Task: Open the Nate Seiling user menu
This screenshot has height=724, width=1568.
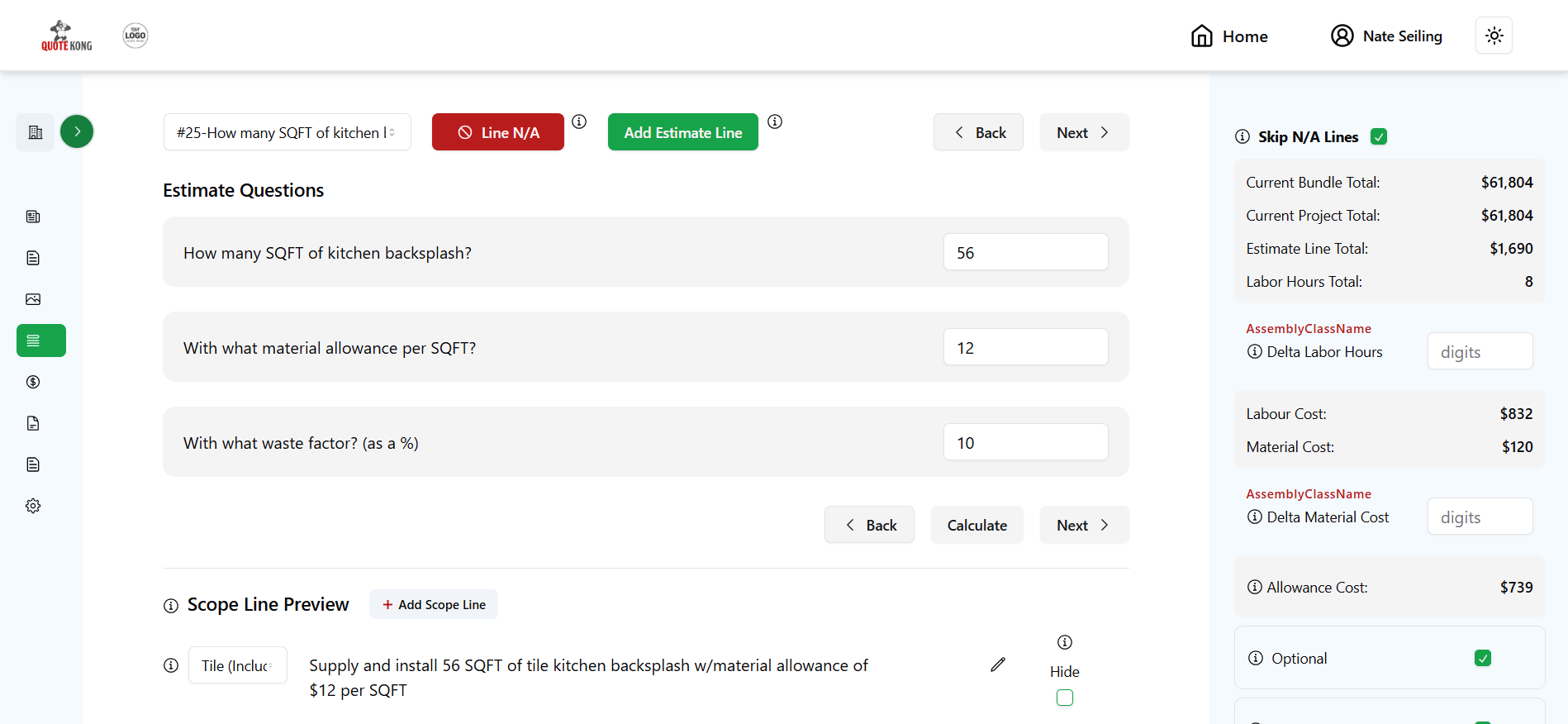Action: (x=1386, y=36)
